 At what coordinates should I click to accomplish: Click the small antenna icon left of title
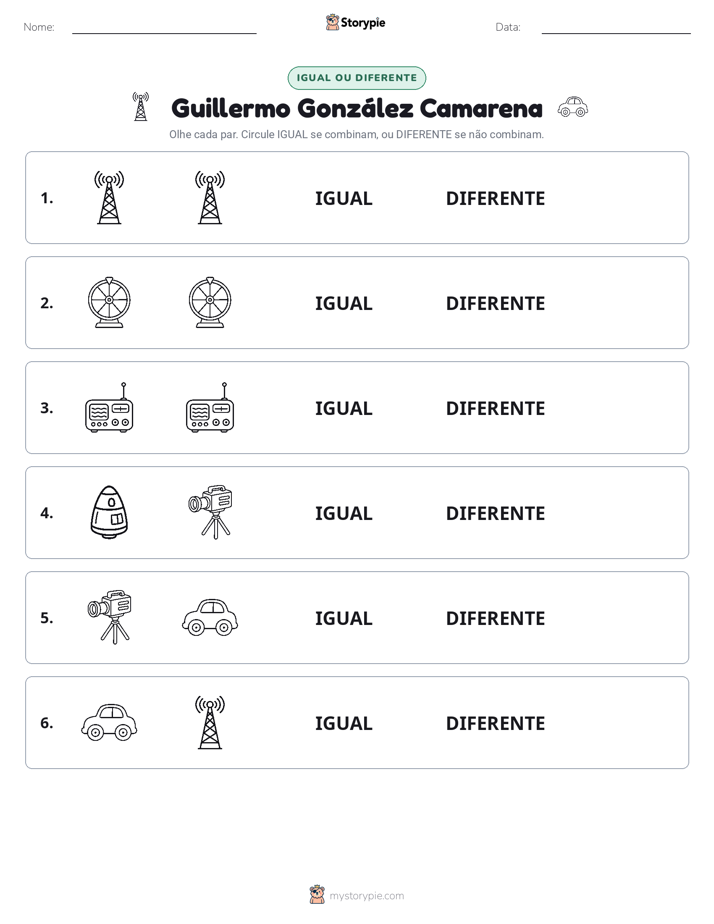tap(140, 107)
